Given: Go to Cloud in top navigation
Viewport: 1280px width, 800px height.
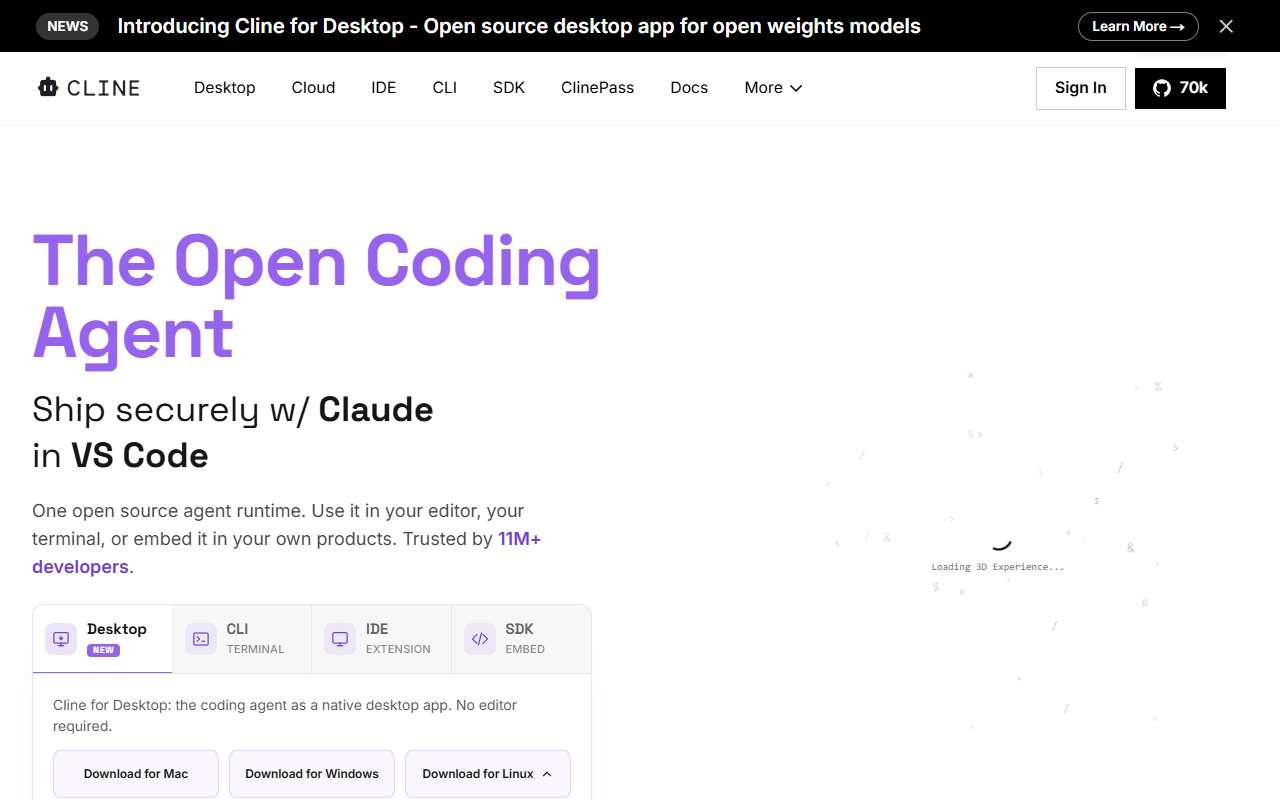Looking at the screenshot, I should pos(313,88).
